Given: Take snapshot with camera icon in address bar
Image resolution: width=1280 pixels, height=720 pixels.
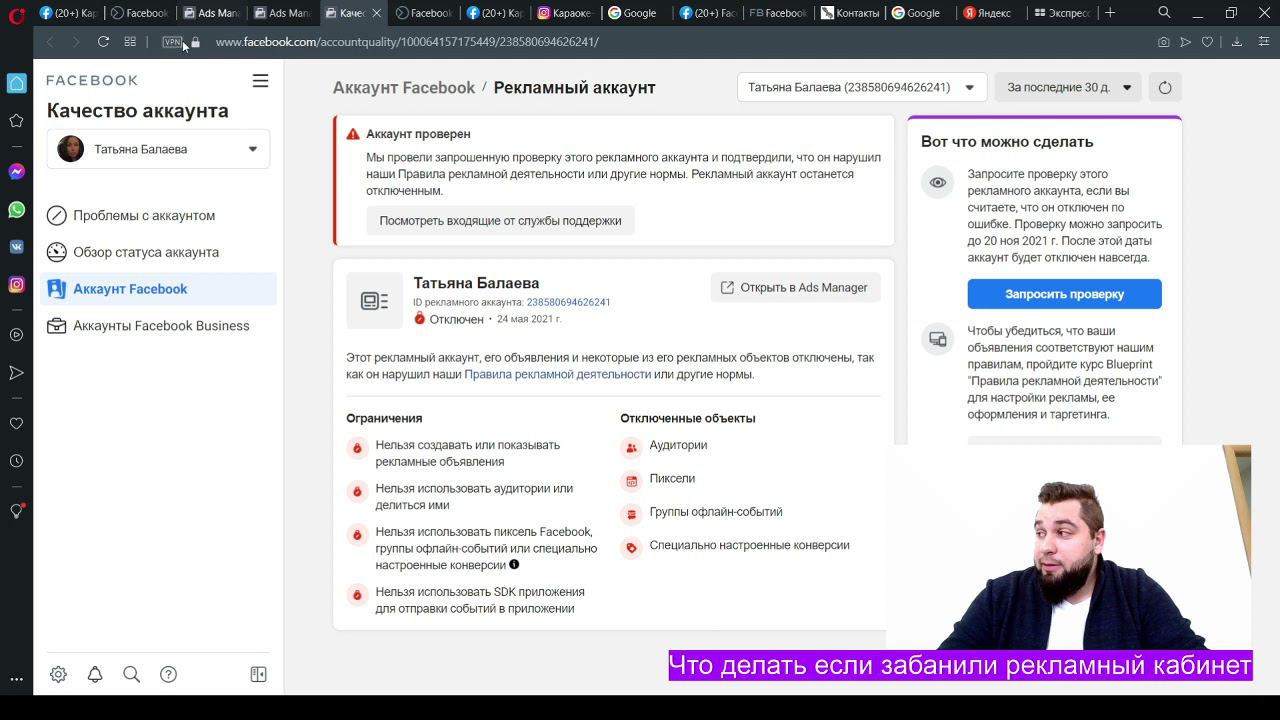Looking at the screenshot, I should click(x=1163, y=42).
